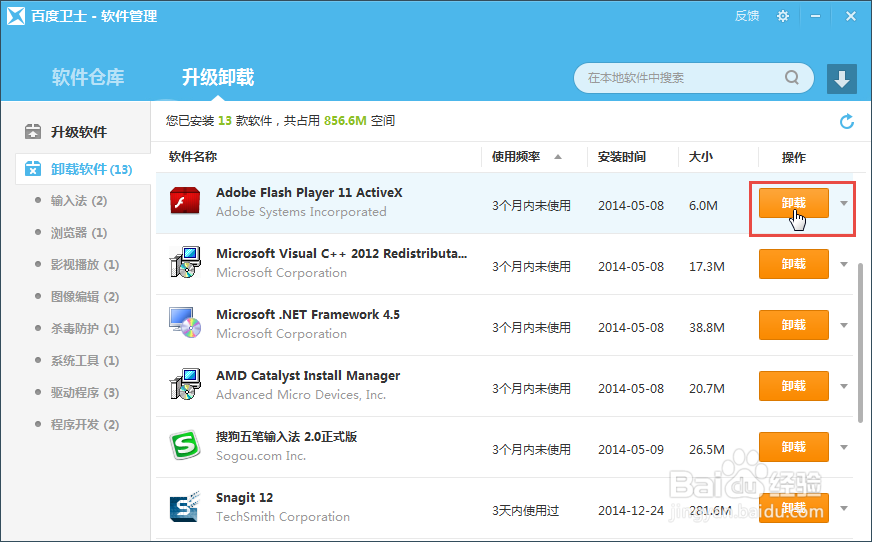Open the download manager arrow icon
Screen dimensions: 872x542
click(841, 78)
